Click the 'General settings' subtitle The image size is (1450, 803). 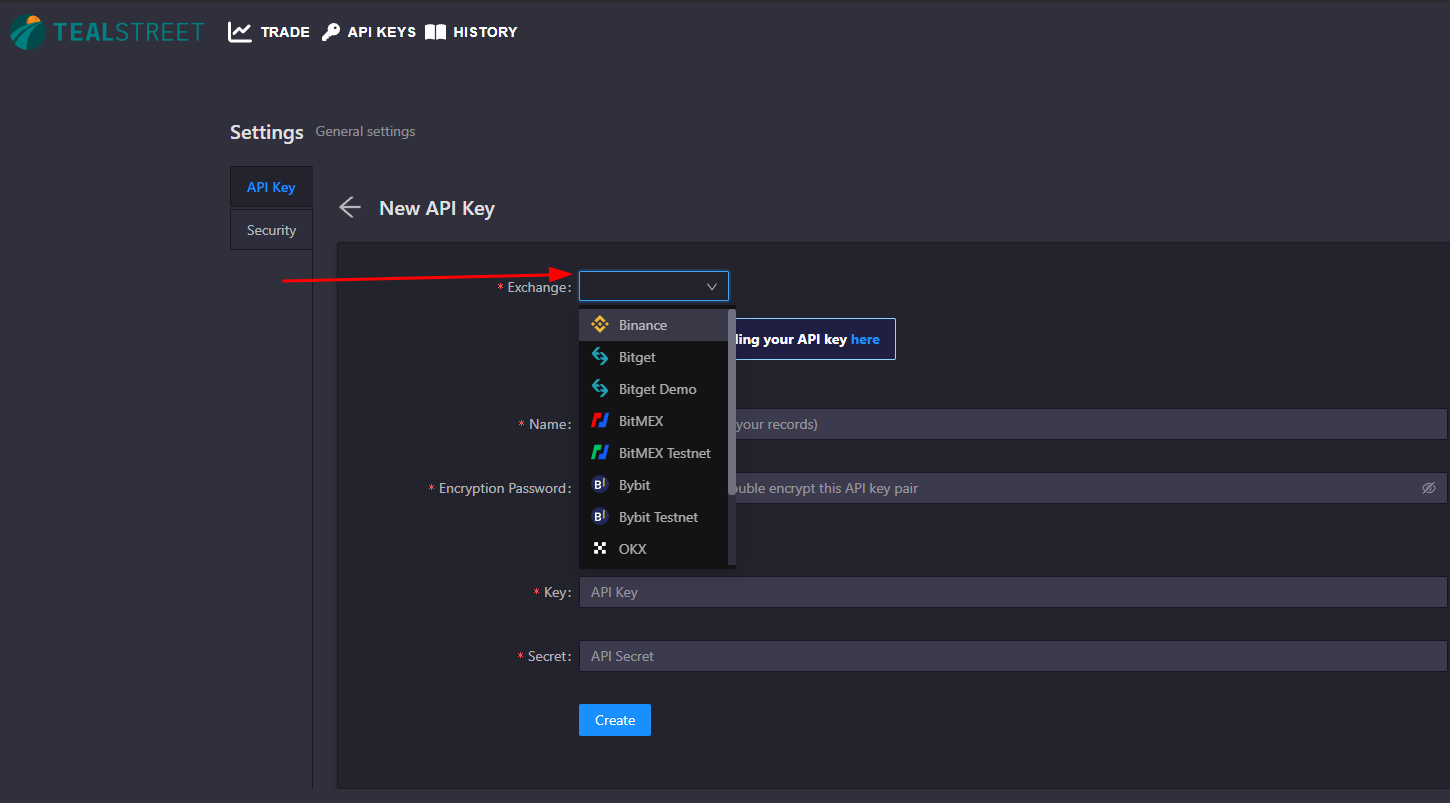tap(365, 131)
